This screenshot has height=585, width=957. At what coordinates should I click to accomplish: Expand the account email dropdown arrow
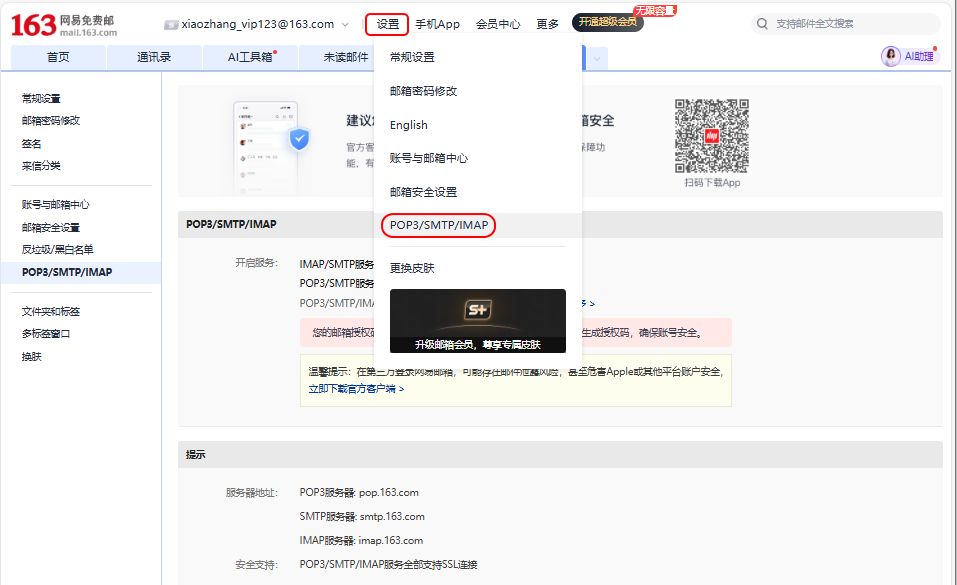(346, 24)
